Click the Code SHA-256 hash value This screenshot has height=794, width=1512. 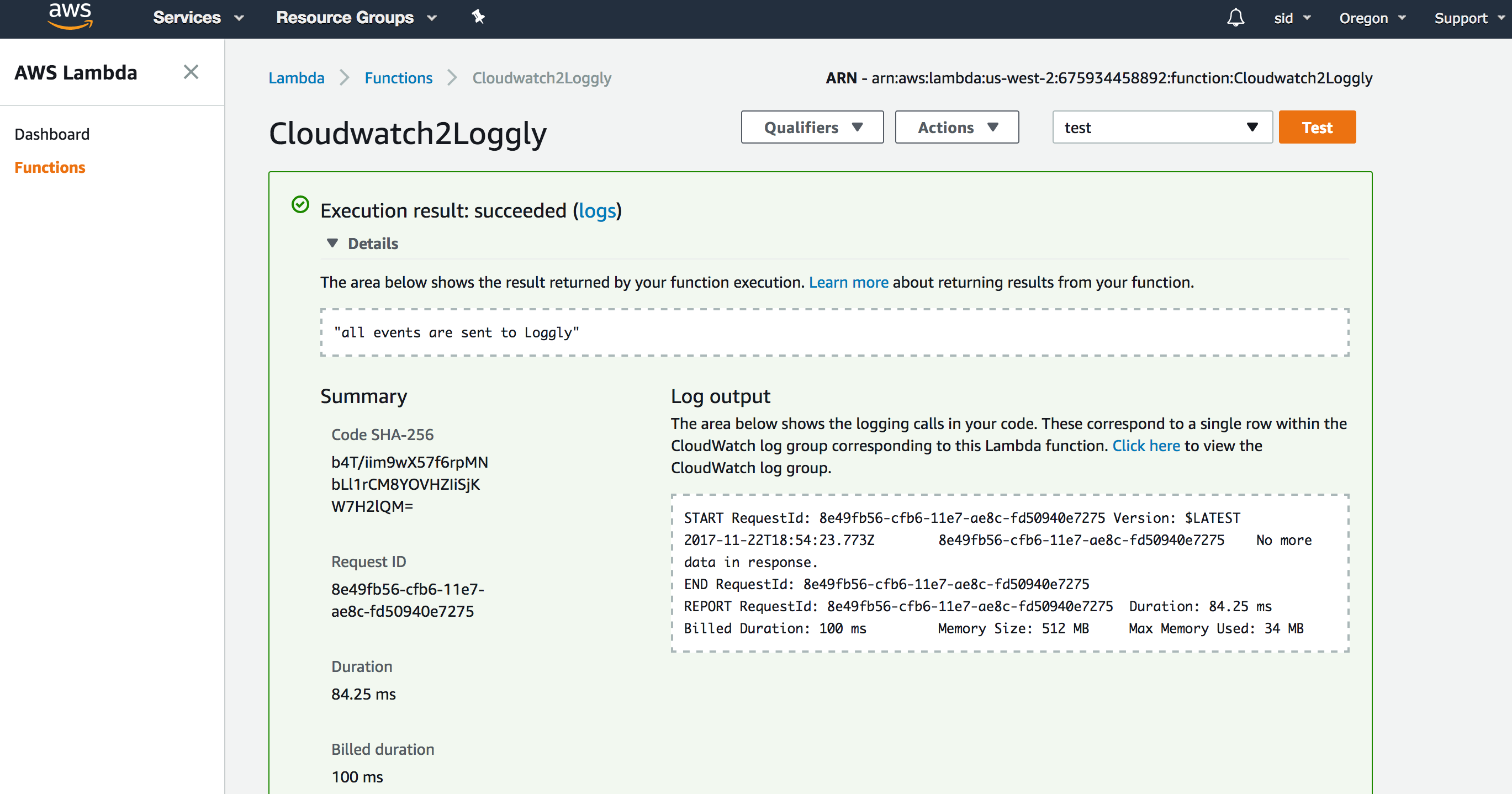(x=409, y=484)
